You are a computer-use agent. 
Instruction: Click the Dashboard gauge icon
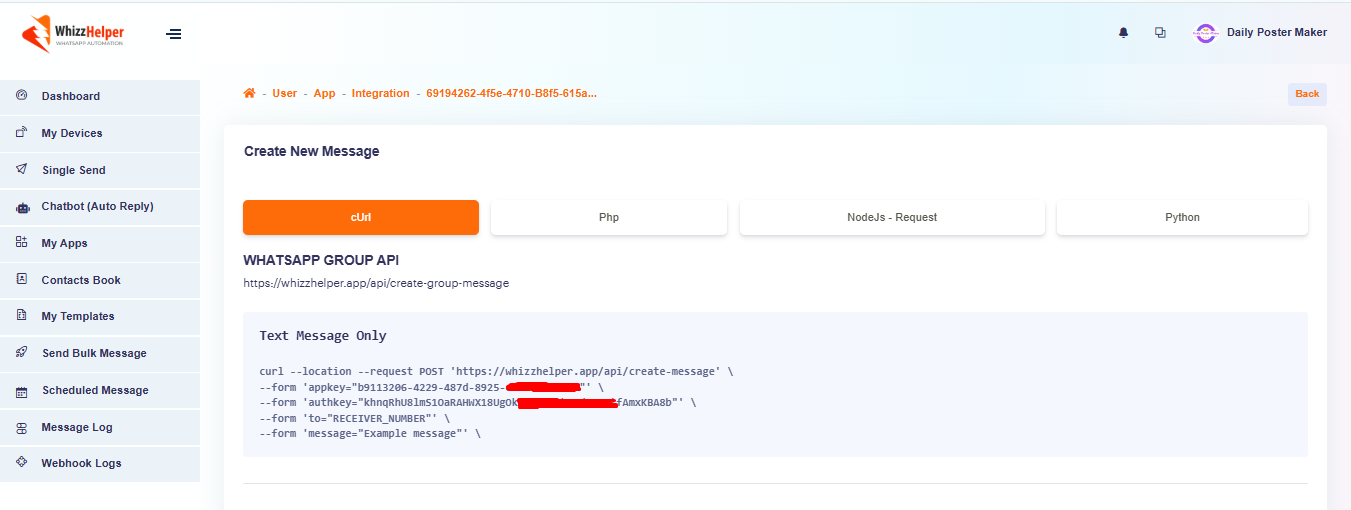pos(22,96)
